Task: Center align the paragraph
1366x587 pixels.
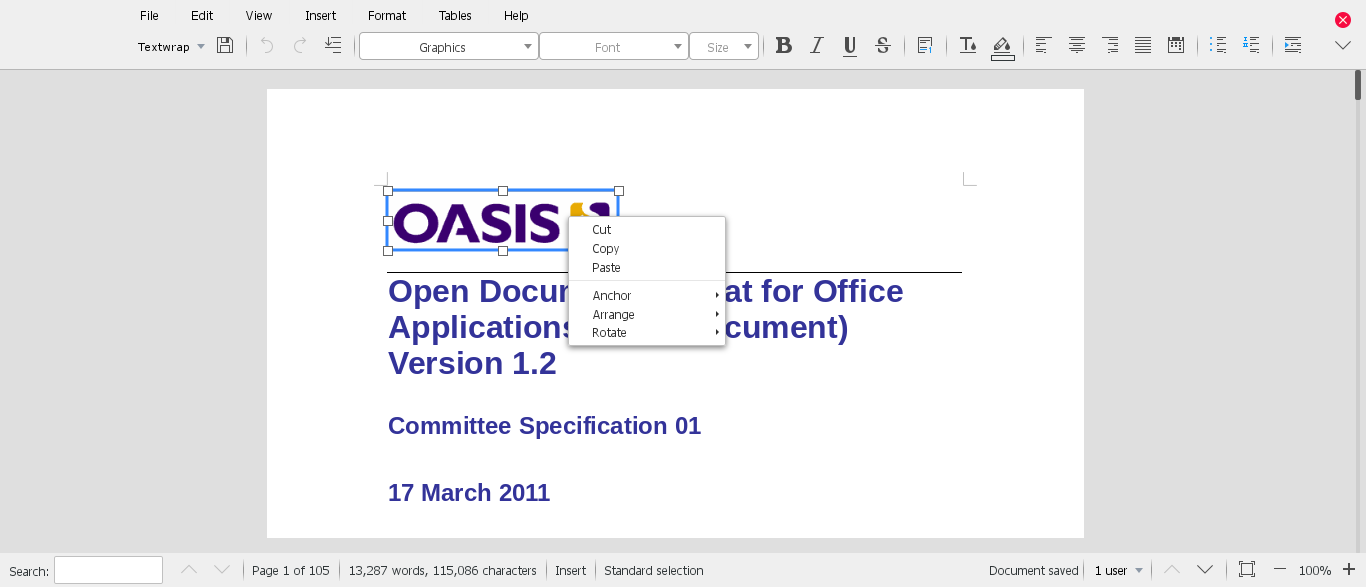Action: coord(1077,46)
